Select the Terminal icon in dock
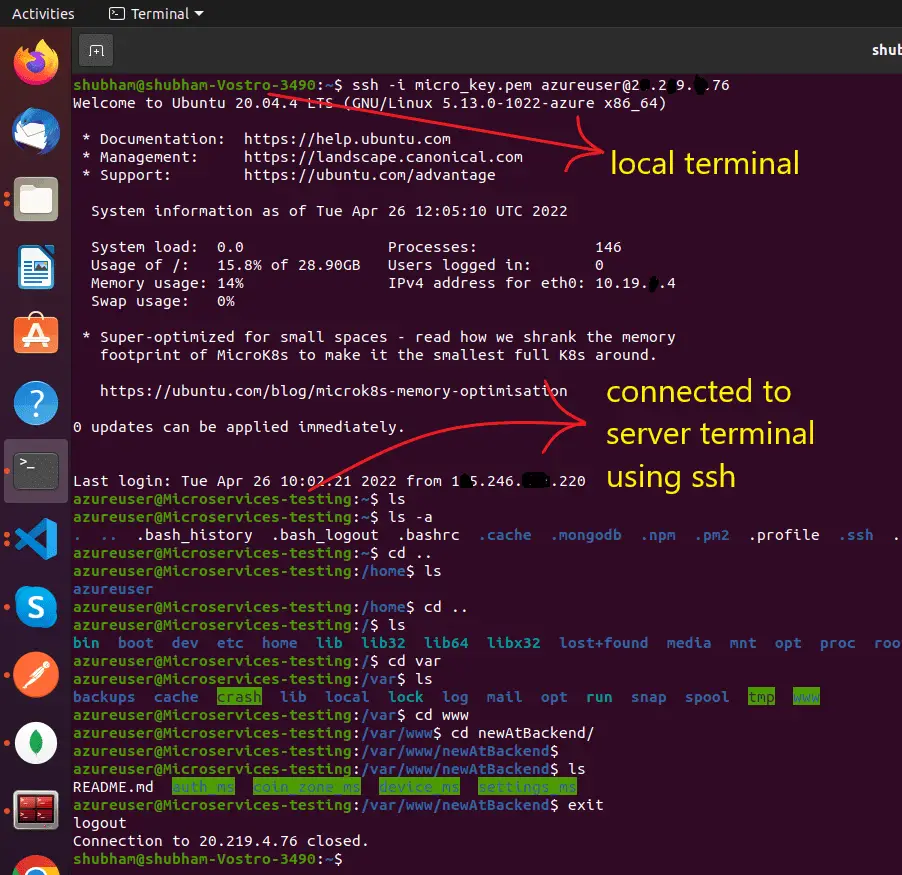 click(x=36, y=471)
